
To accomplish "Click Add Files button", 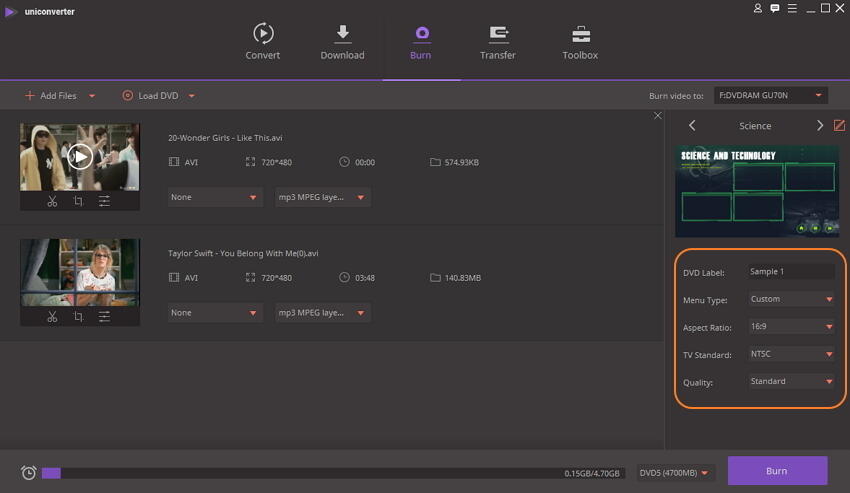I will point(51,95).
